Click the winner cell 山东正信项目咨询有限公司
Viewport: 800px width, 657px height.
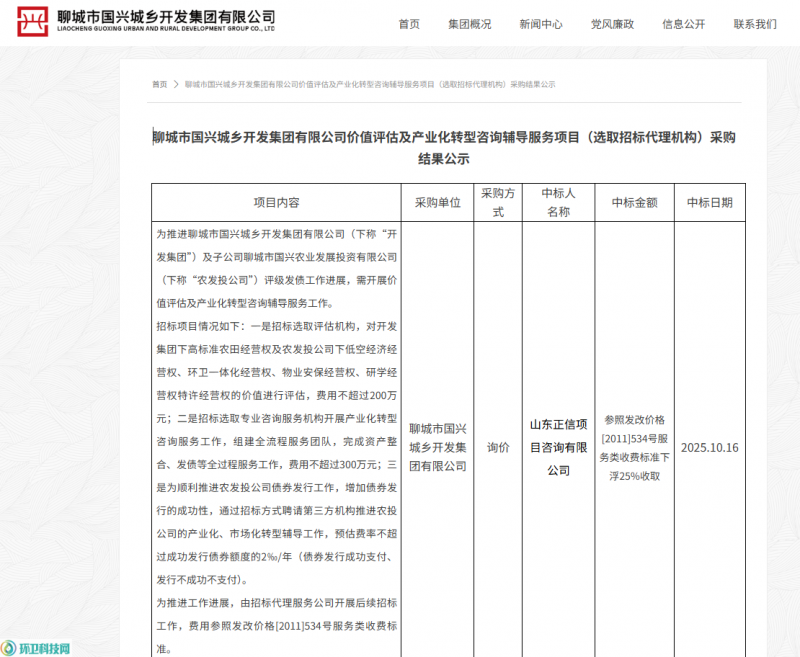coord(558,447)
